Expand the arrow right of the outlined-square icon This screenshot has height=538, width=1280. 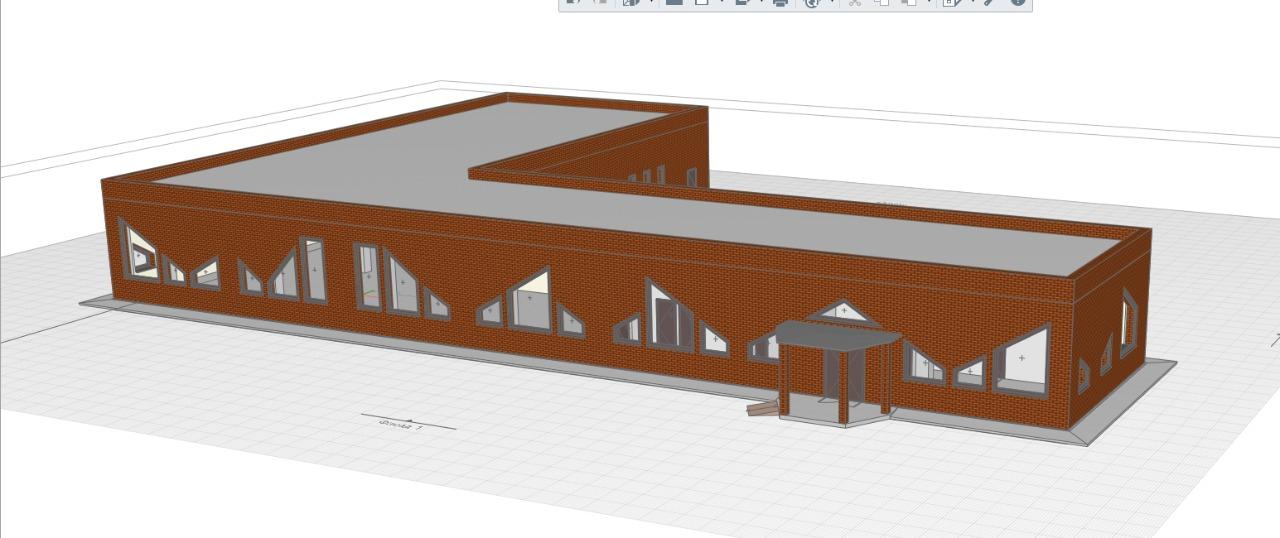(x=722, y=3)
